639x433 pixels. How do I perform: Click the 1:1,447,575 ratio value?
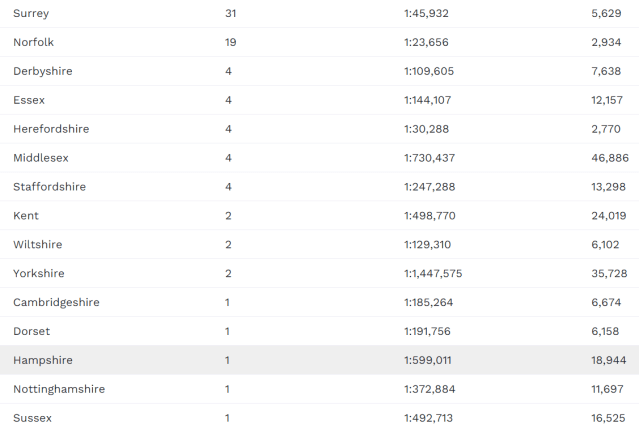433,274
